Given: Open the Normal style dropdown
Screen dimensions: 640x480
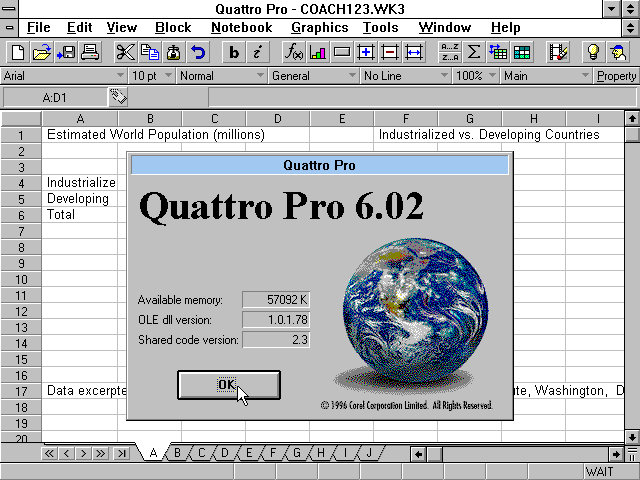Looking at the screenshot, I should tap(221, 76).
